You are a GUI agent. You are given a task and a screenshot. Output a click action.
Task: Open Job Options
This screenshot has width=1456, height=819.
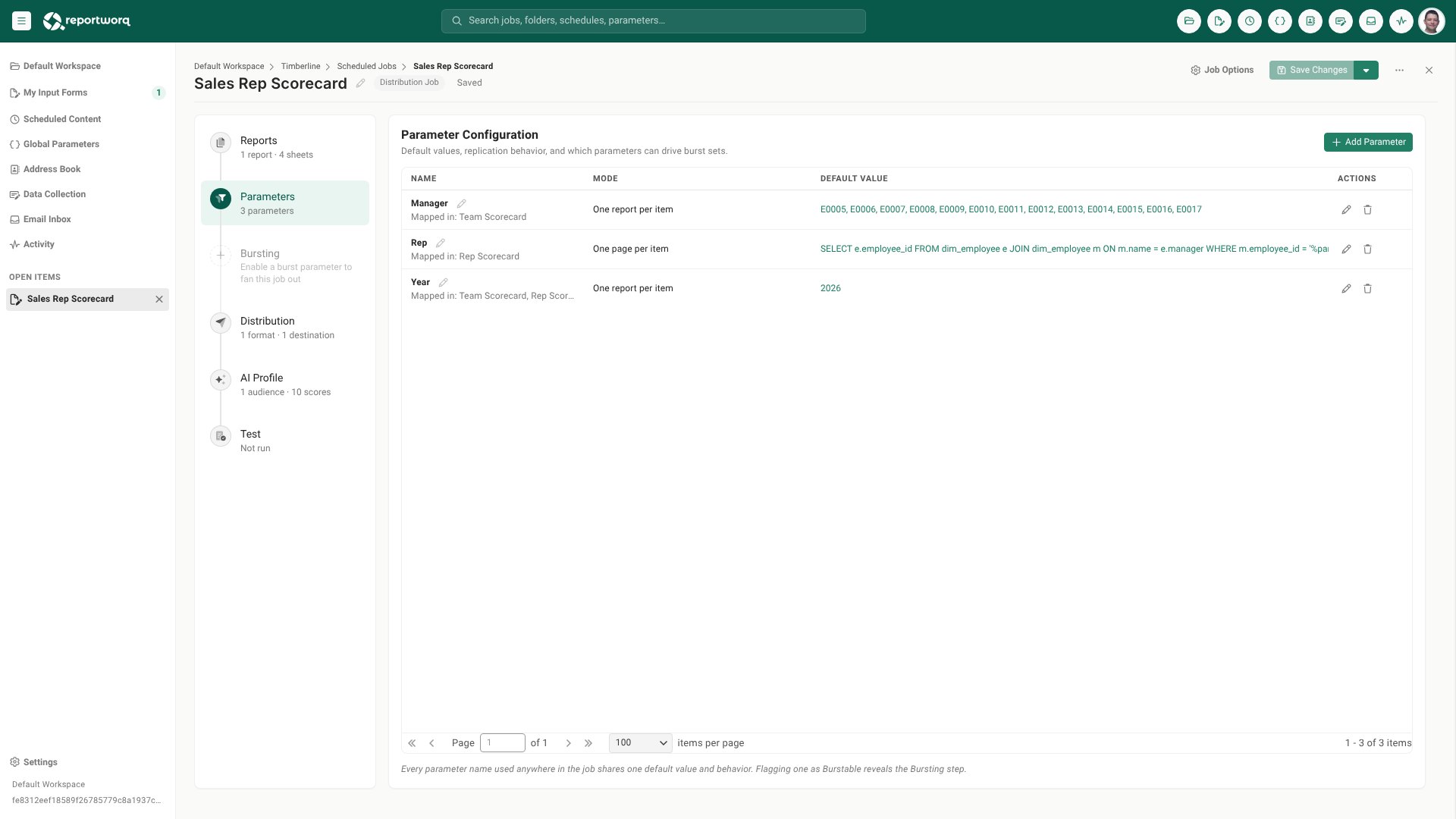(x=1222, y=71)
